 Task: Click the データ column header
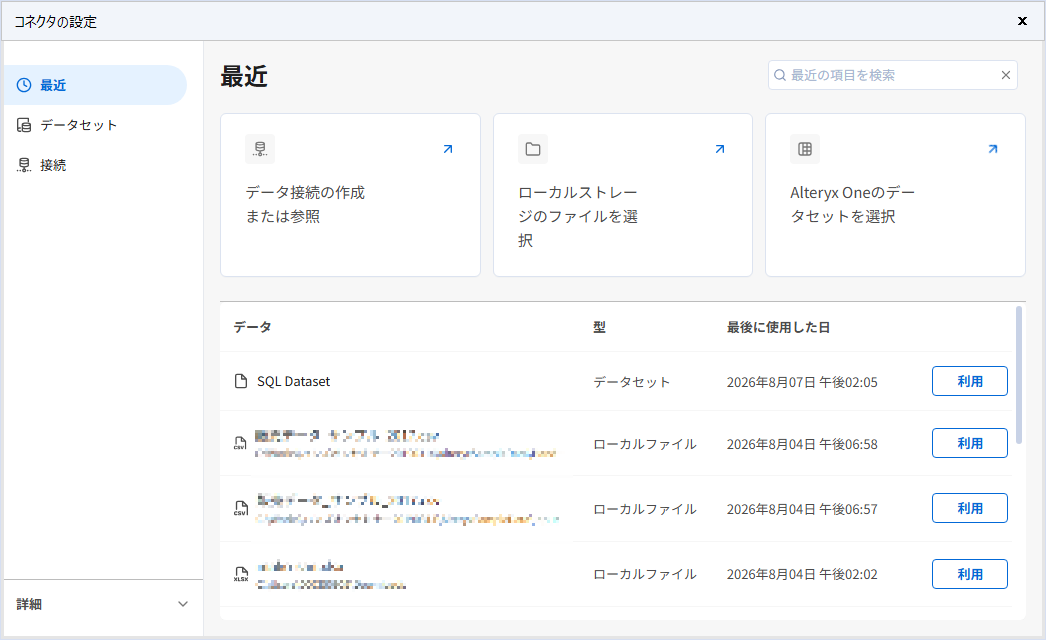point(252,327)
